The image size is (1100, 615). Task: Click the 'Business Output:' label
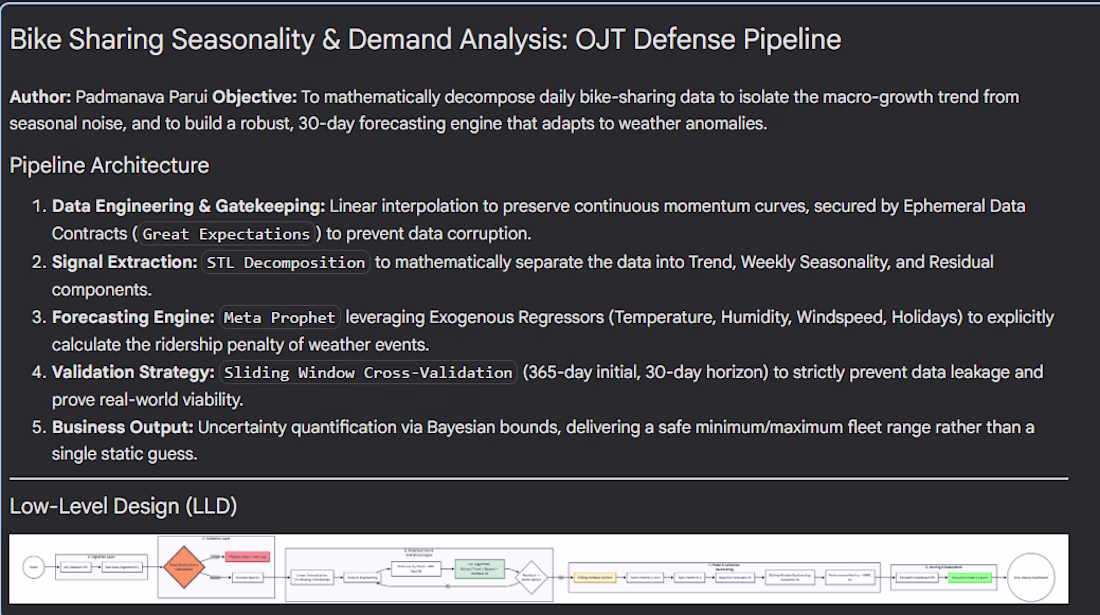pyautogui.click(x=123, y=427)
